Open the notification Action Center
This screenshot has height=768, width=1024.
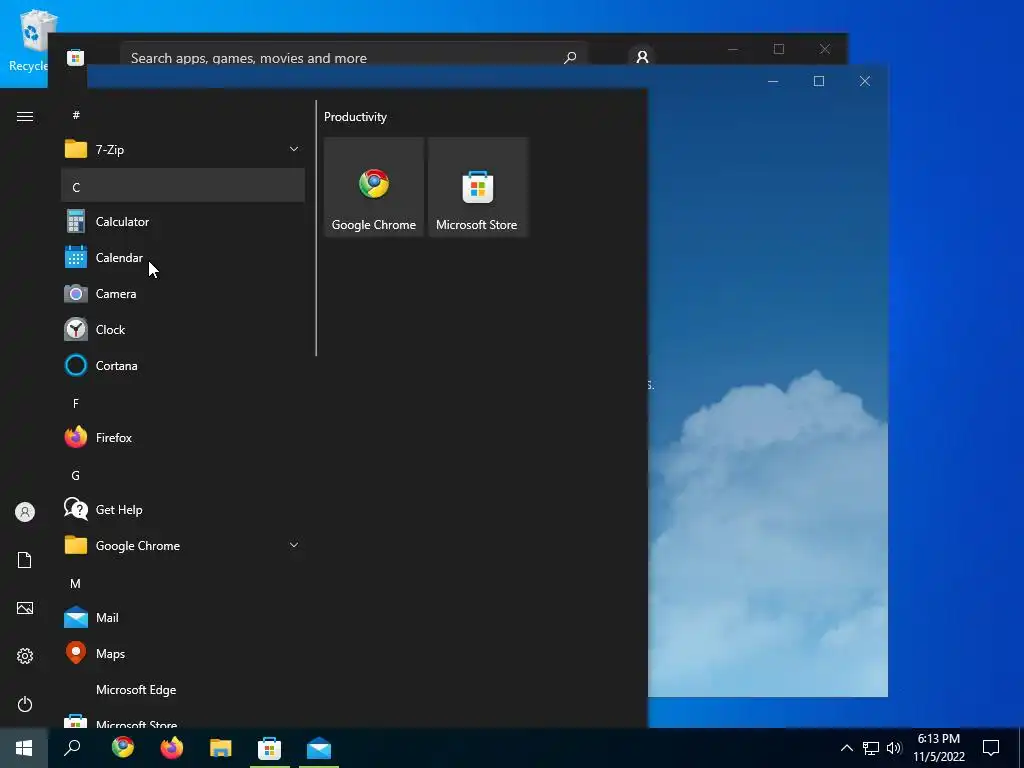(x=991, y=748)
